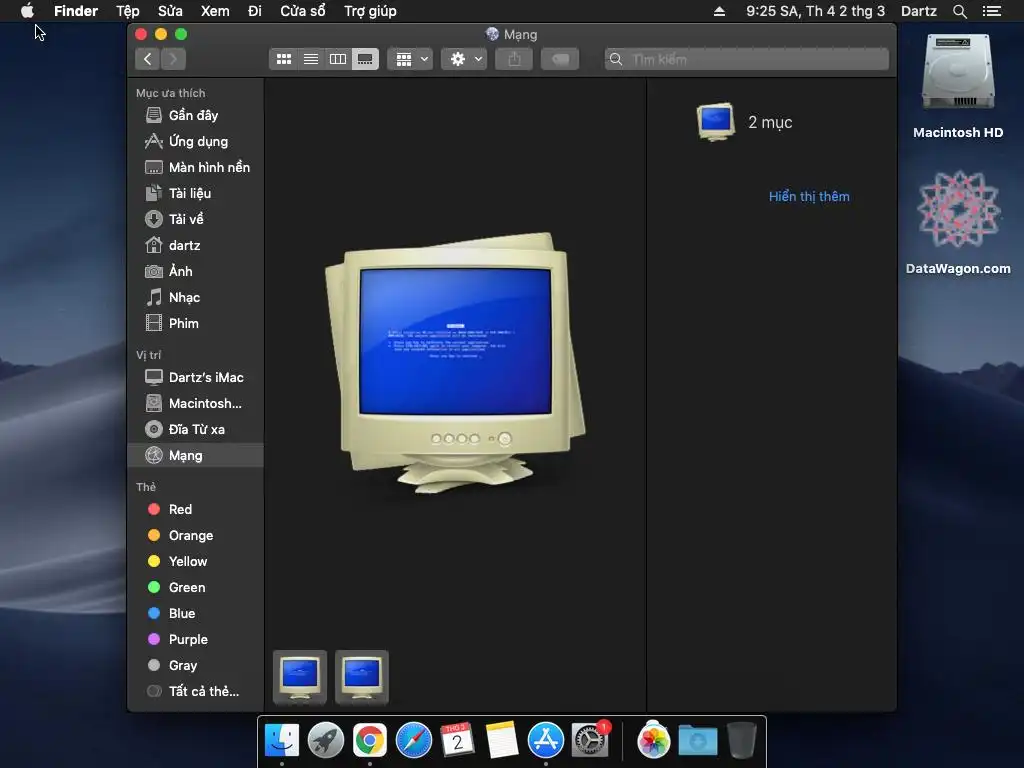
Task: Launch Google Chrome from the Dock
Action: click(370, 741)
